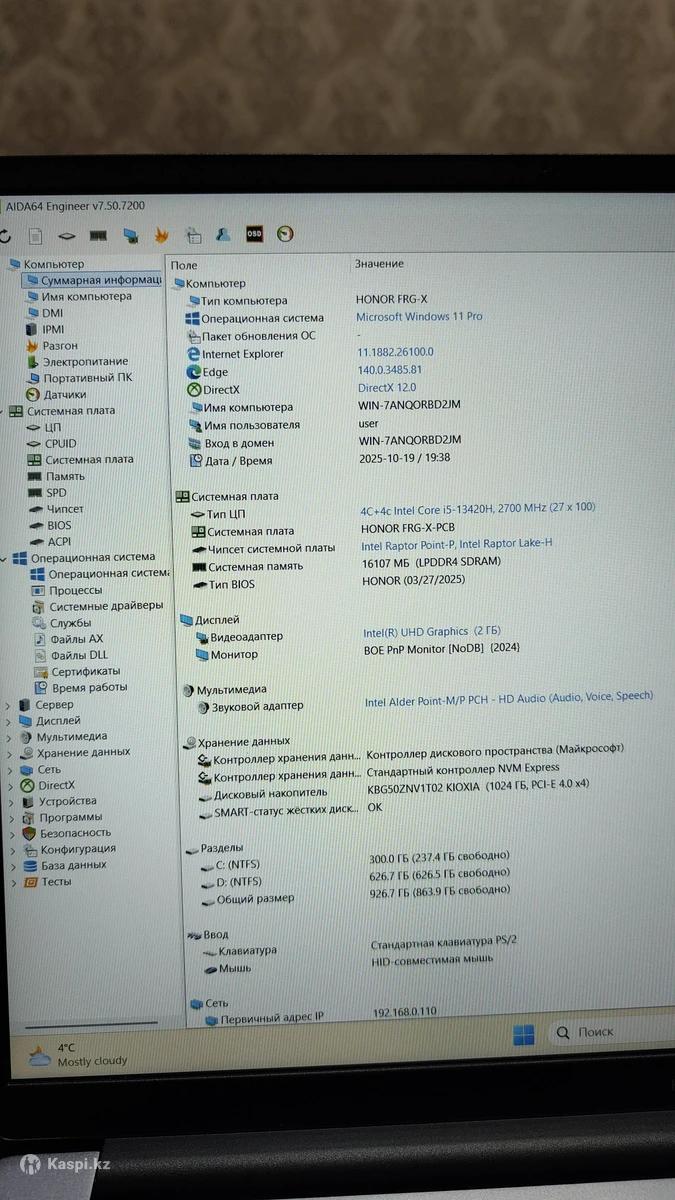Select CPUID under Системная плата
Image resolution: width=675 pixels, height=1200 pixels.
coord(60,443)
